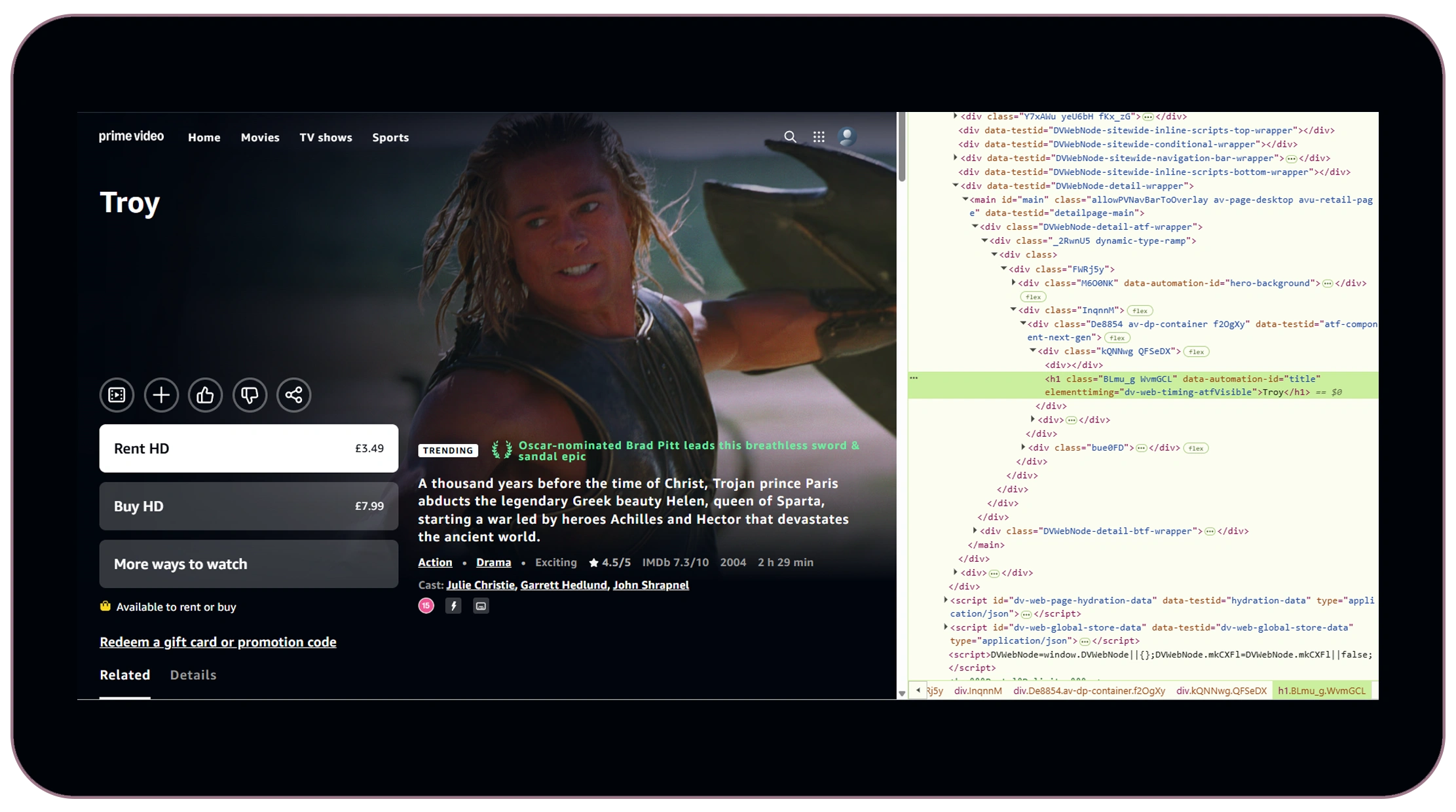
Task: Expand the dv-web-global-store-data script
Action: click(946, 627)
